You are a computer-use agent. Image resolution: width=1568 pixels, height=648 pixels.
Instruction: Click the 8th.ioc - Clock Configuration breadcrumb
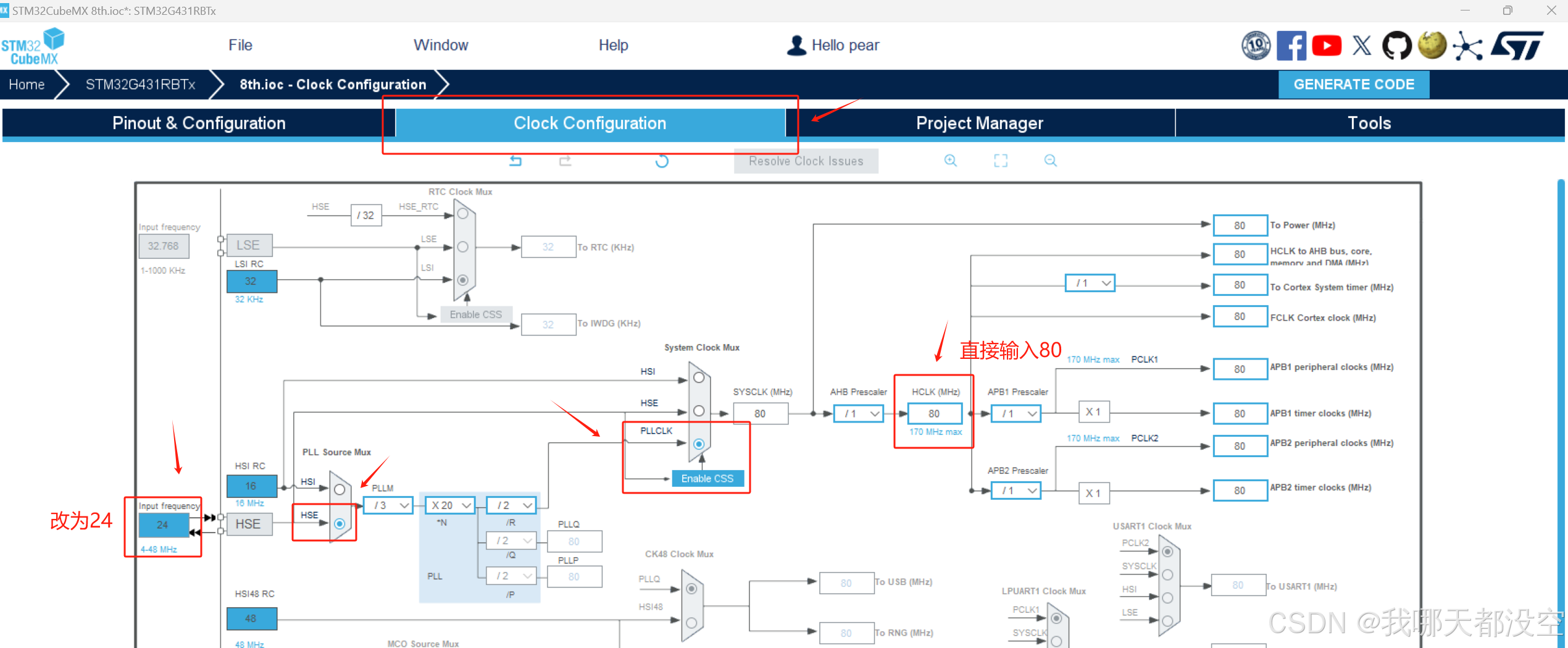(x=333, y=85)
